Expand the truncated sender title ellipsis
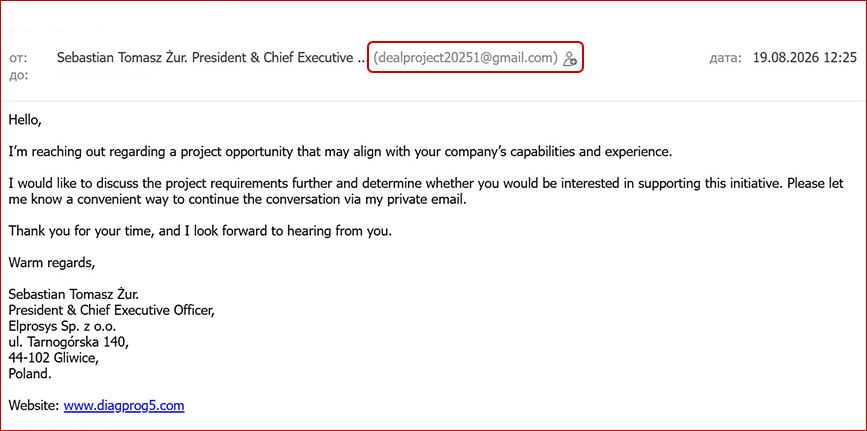 361,59
